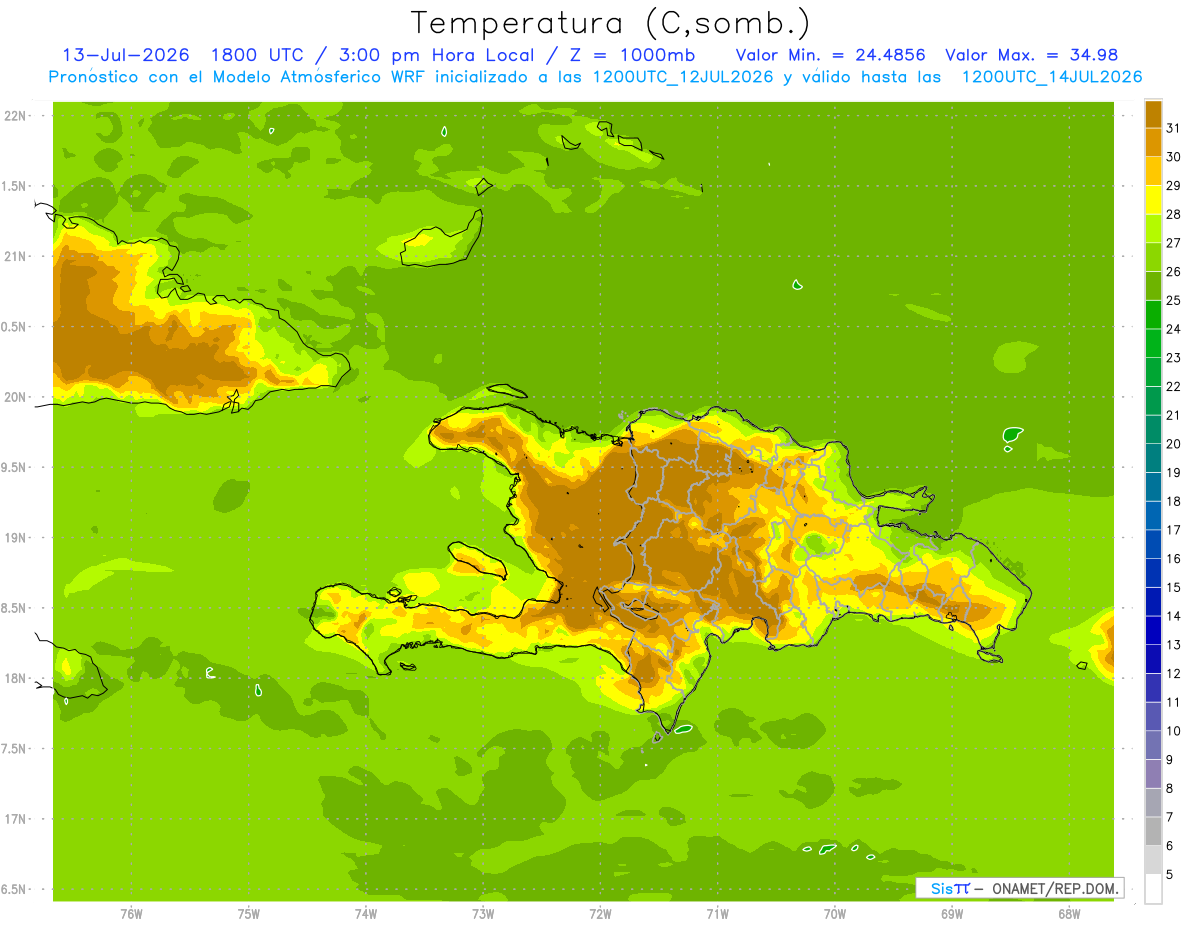The width and height of the screenshot is (1200, 927).
Task: Click the latitude label "20N"
Action: coord(16,397)
